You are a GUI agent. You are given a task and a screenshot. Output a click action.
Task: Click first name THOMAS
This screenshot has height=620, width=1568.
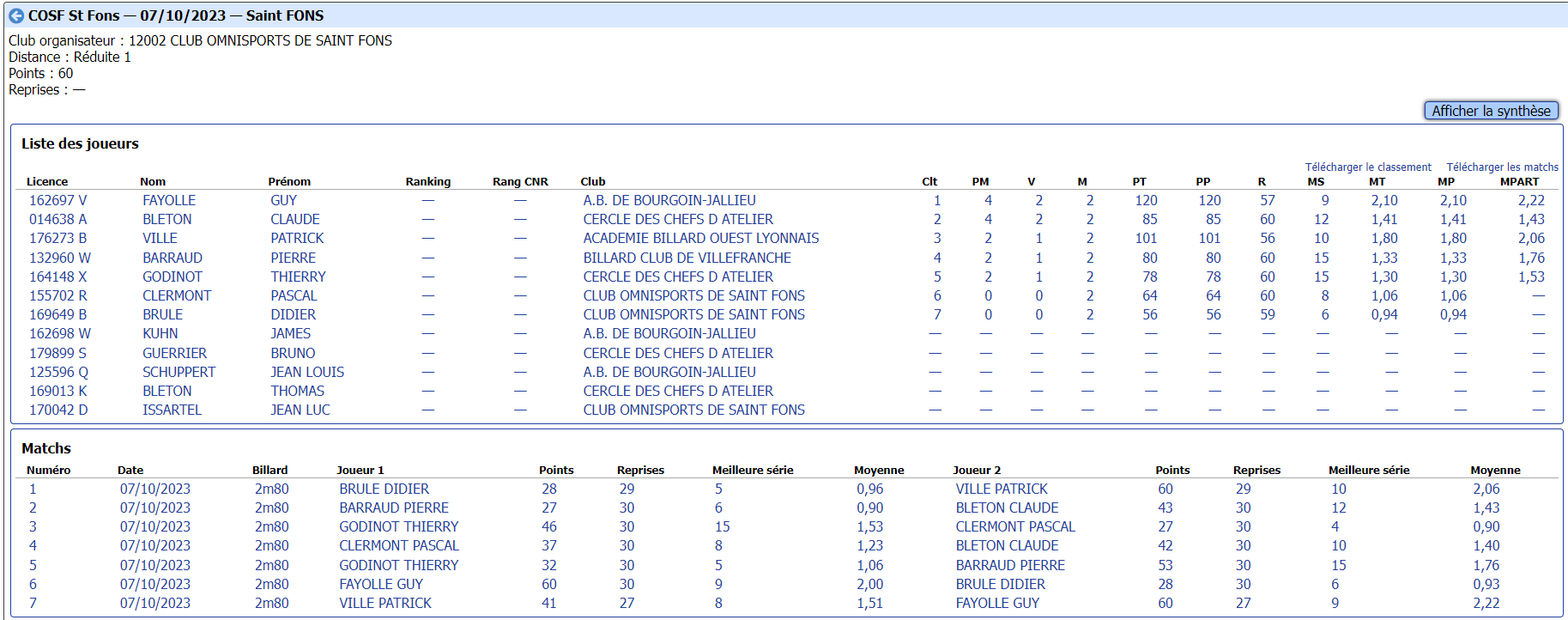tap(298, 391)
